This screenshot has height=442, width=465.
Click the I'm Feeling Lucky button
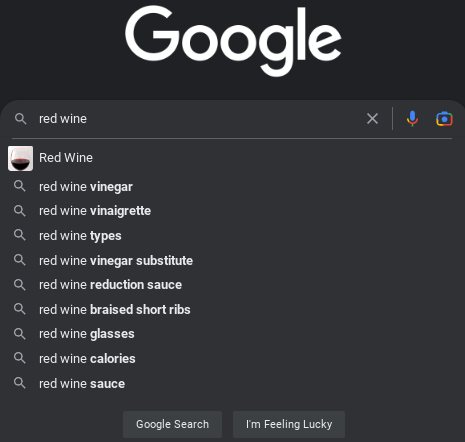289,424
